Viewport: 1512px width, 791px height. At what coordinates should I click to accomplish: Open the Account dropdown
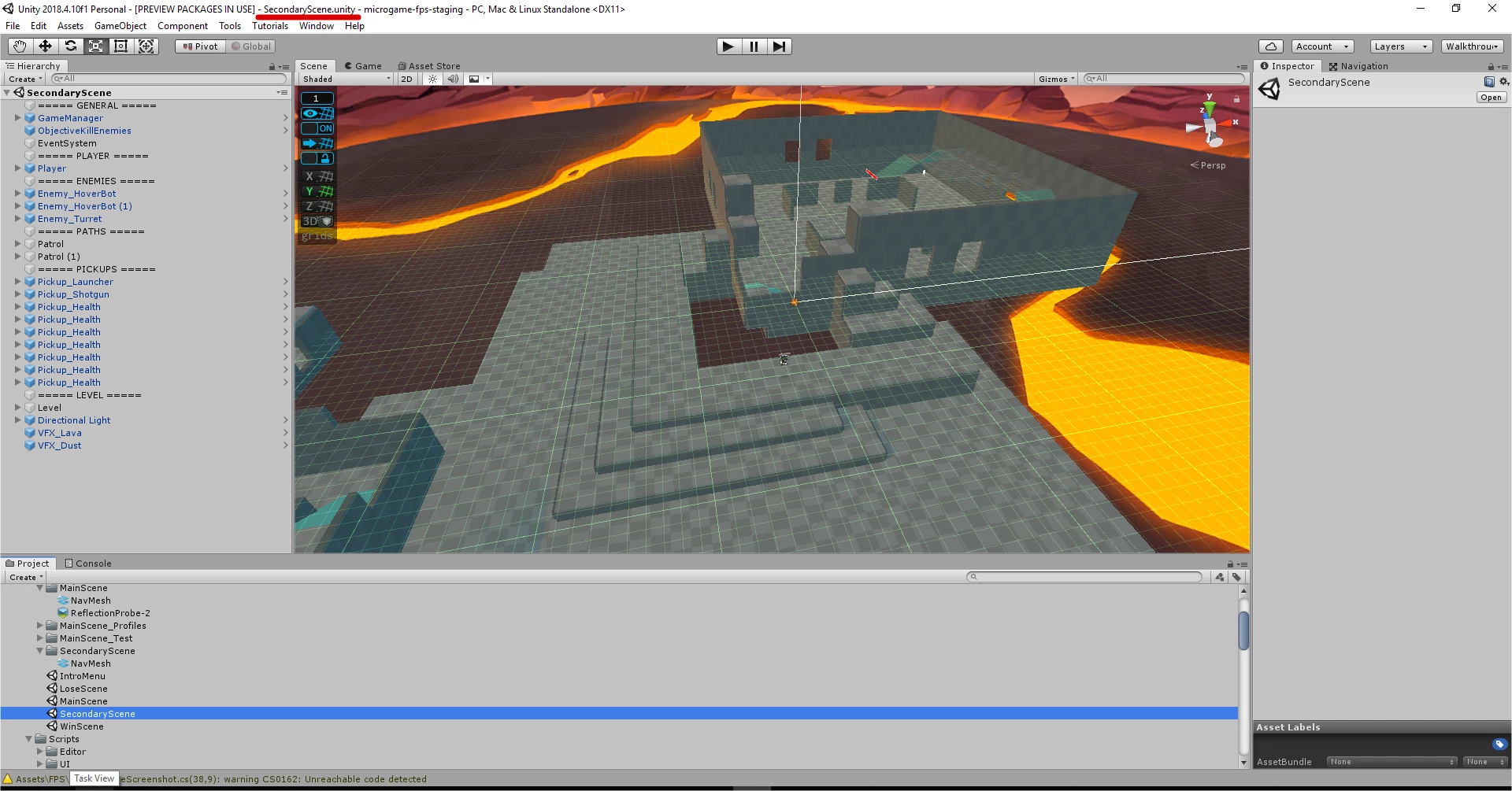coord(1322,46)
